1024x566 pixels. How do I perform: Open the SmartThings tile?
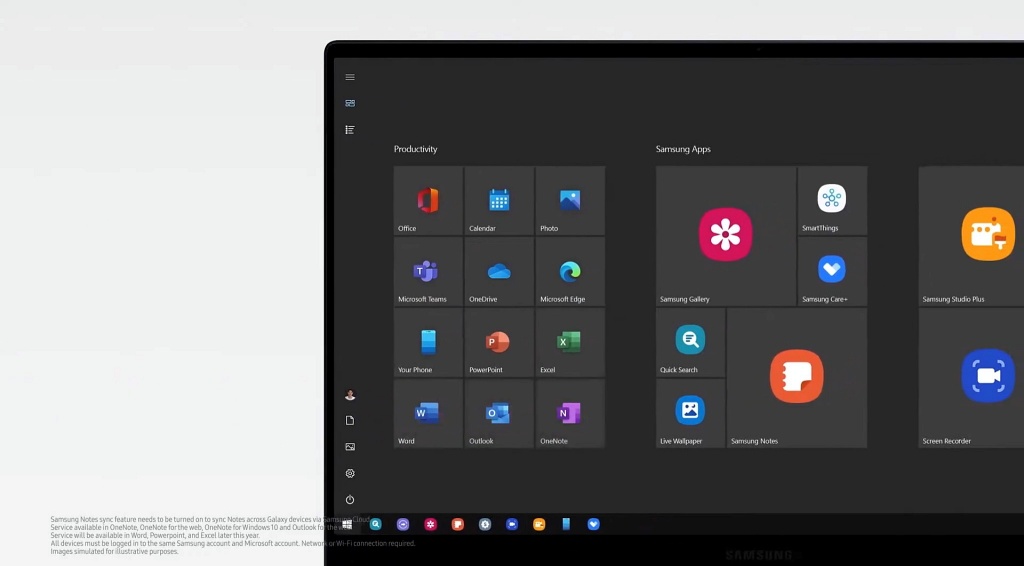pyautogui.click(x=833, y=200)
